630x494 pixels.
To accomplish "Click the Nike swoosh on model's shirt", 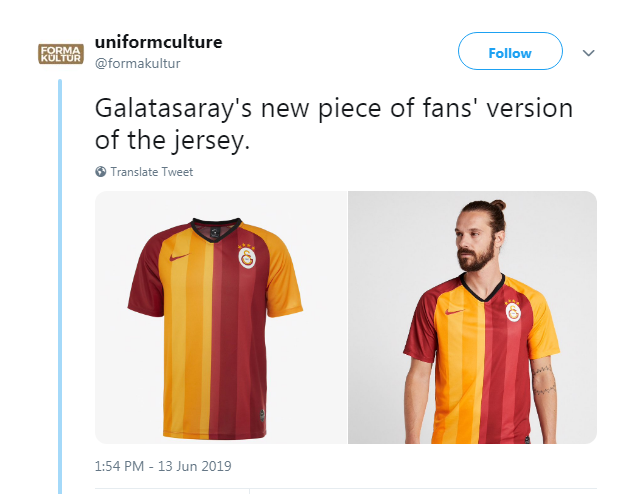I will click(x=454, y=311).
